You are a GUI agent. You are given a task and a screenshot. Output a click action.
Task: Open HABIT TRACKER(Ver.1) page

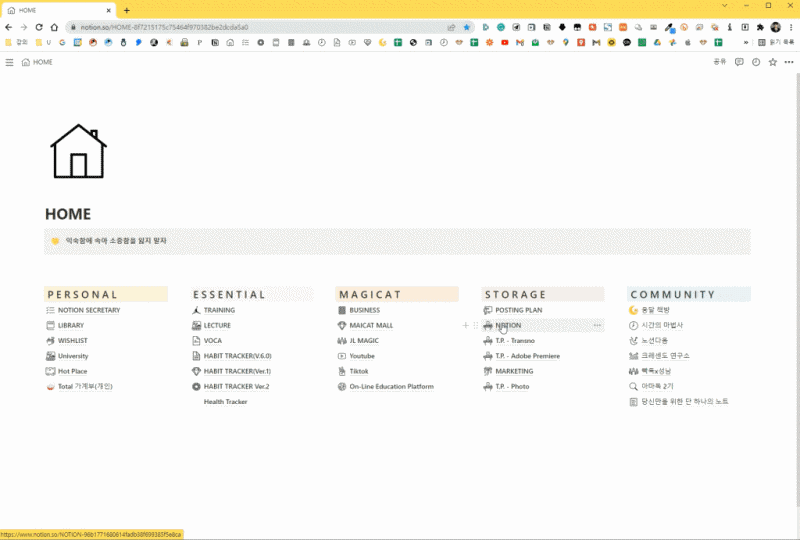pos(237,371)
